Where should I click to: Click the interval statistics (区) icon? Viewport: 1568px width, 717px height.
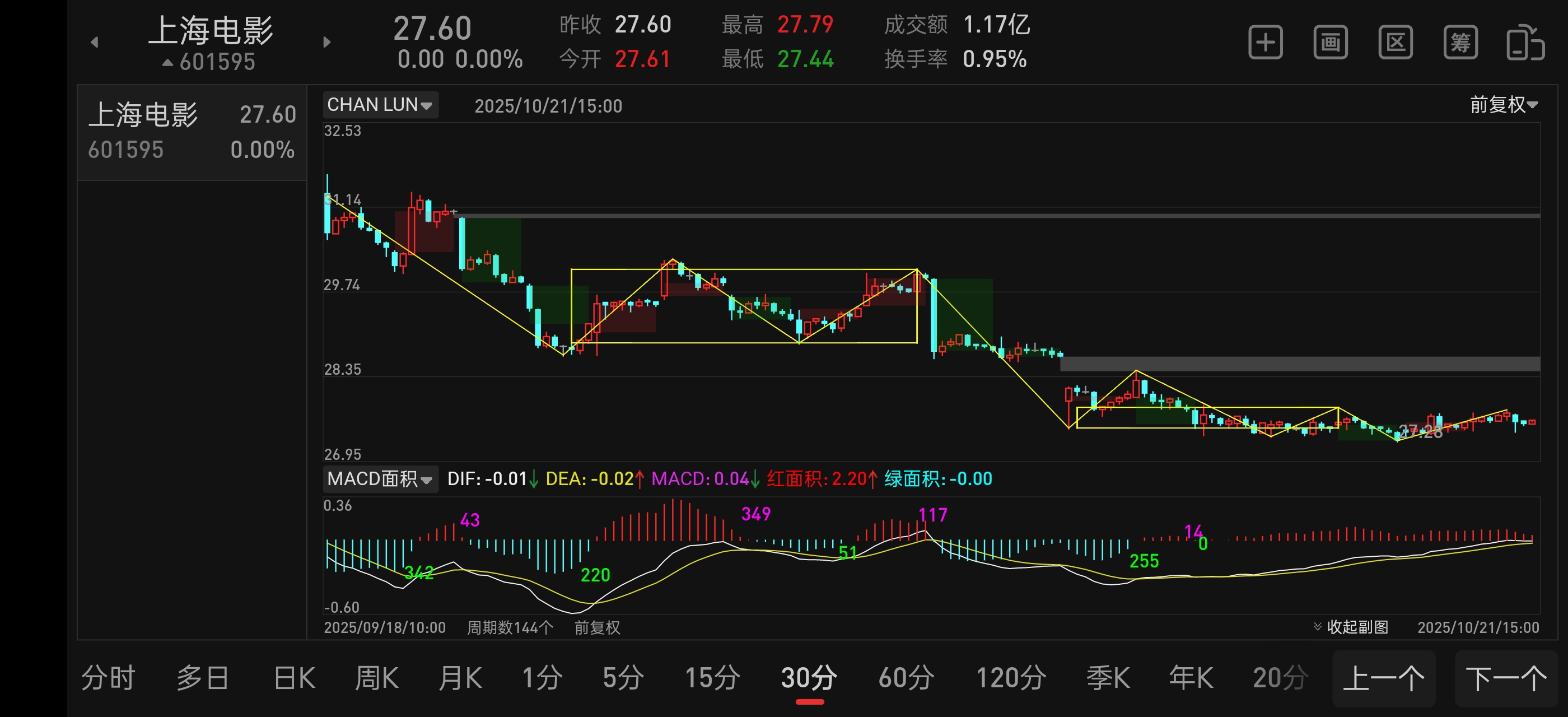[x=1394, y=43]
